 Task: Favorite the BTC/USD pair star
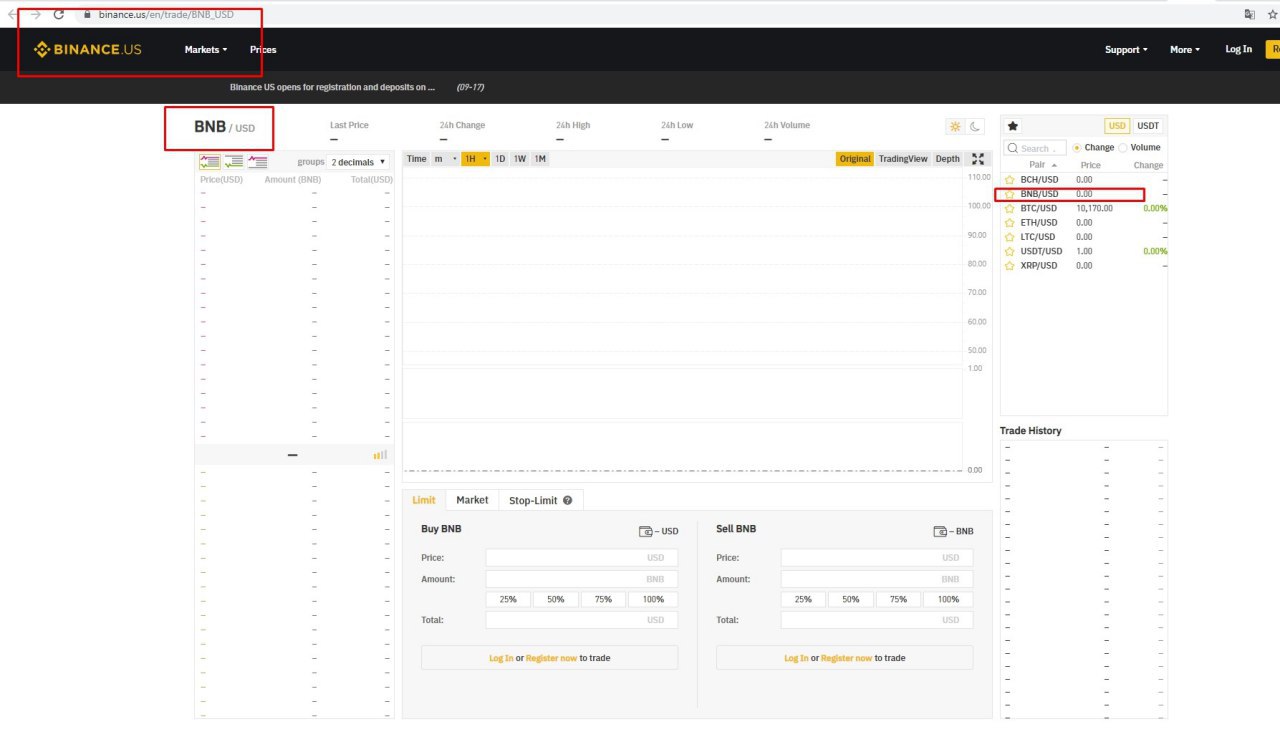tap(1010, 208)
